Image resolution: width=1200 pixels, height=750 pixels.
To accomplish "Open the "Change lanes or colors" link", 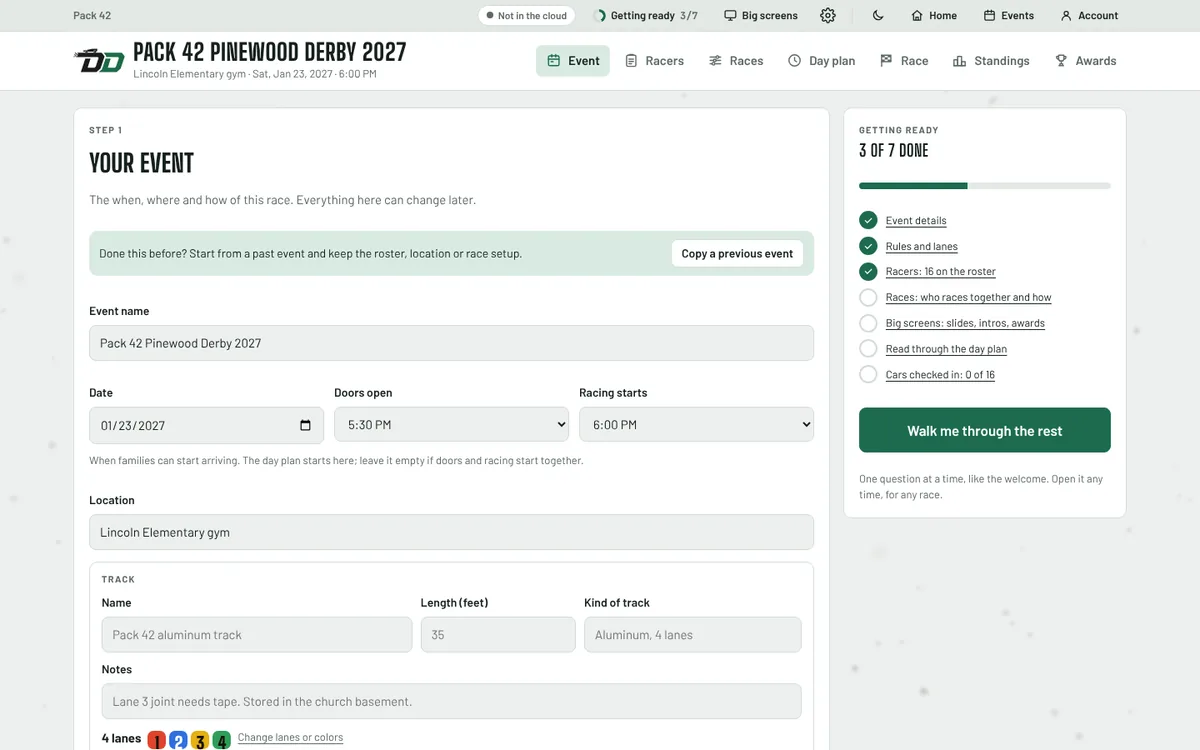I will [290, 738].
